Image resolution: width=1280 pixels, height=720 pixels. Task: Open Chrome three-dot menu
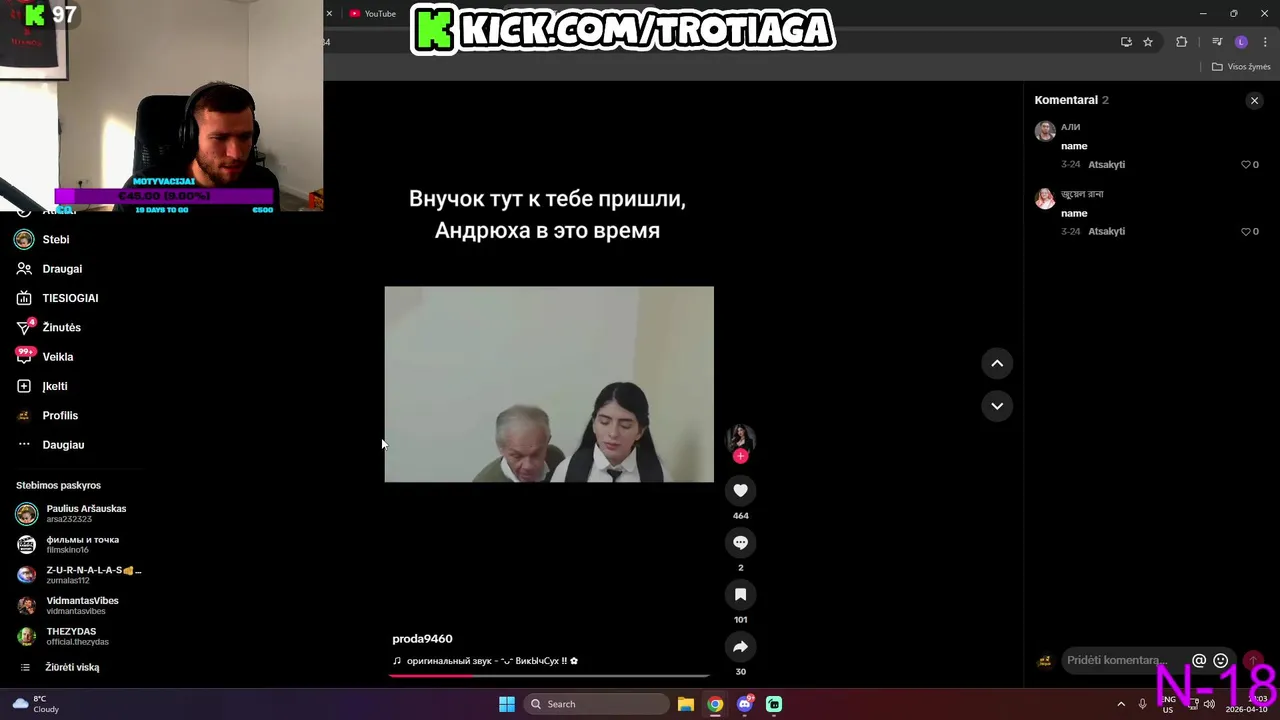coord(1263,42)
